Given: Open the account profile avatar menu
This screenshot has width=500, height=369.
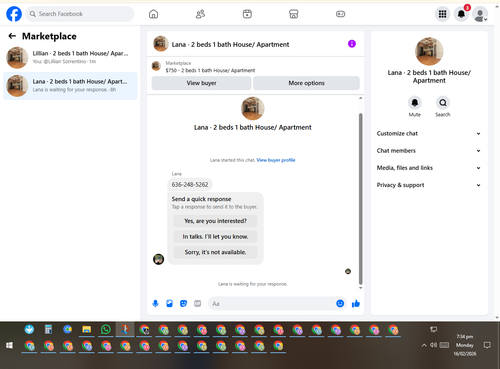Looking at the screenshot, I should pyautogui.click(x=480, y=14).
